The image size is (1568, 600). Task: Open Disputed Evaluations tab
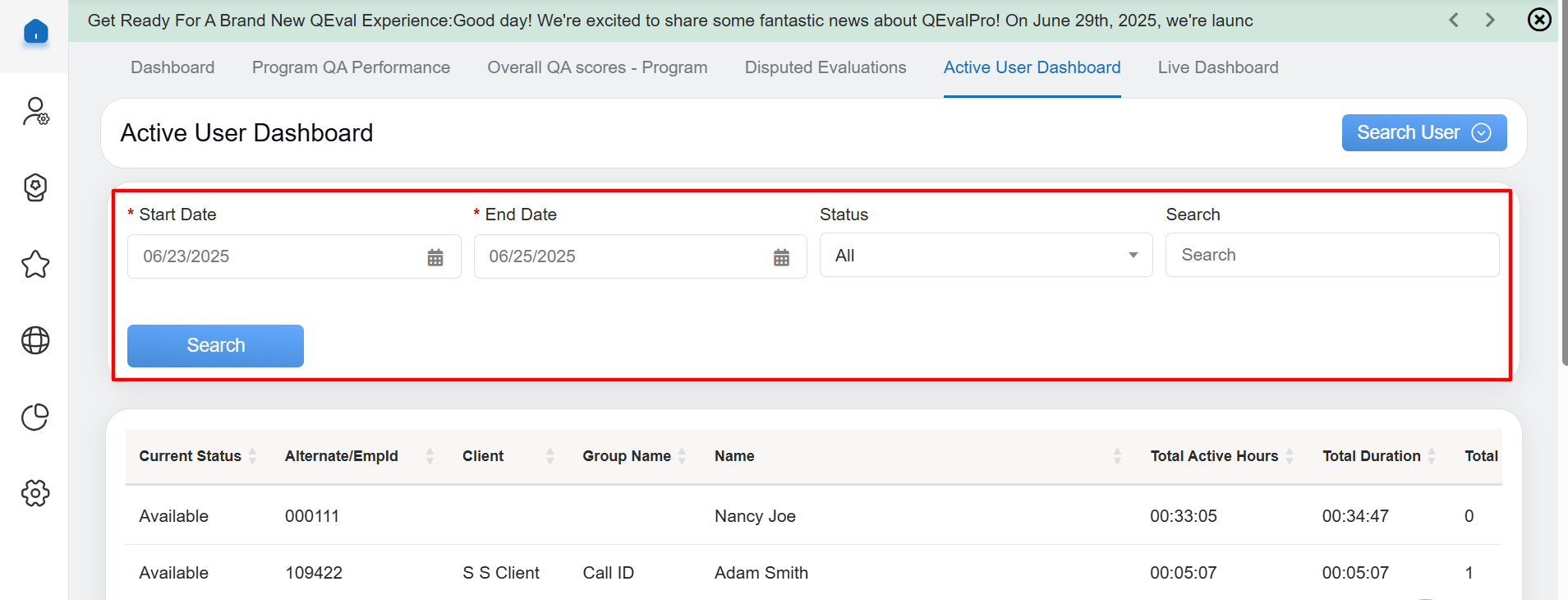[x=825, y=67]
